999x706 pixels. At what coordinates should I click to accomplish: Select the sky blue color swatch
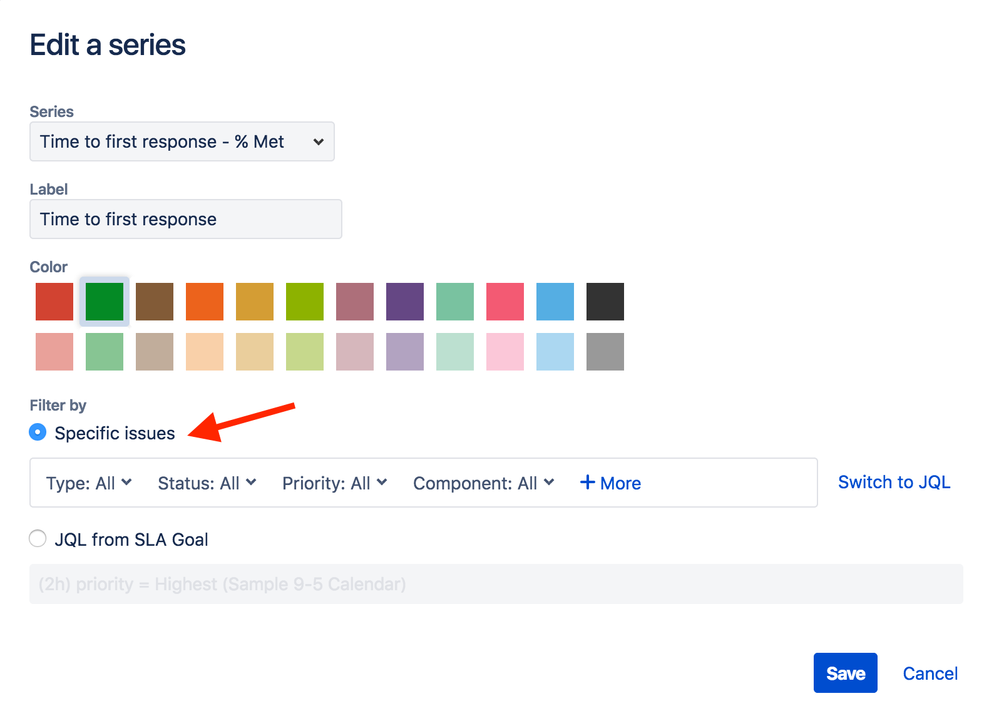pyautogui.click(x=555, y=301)
